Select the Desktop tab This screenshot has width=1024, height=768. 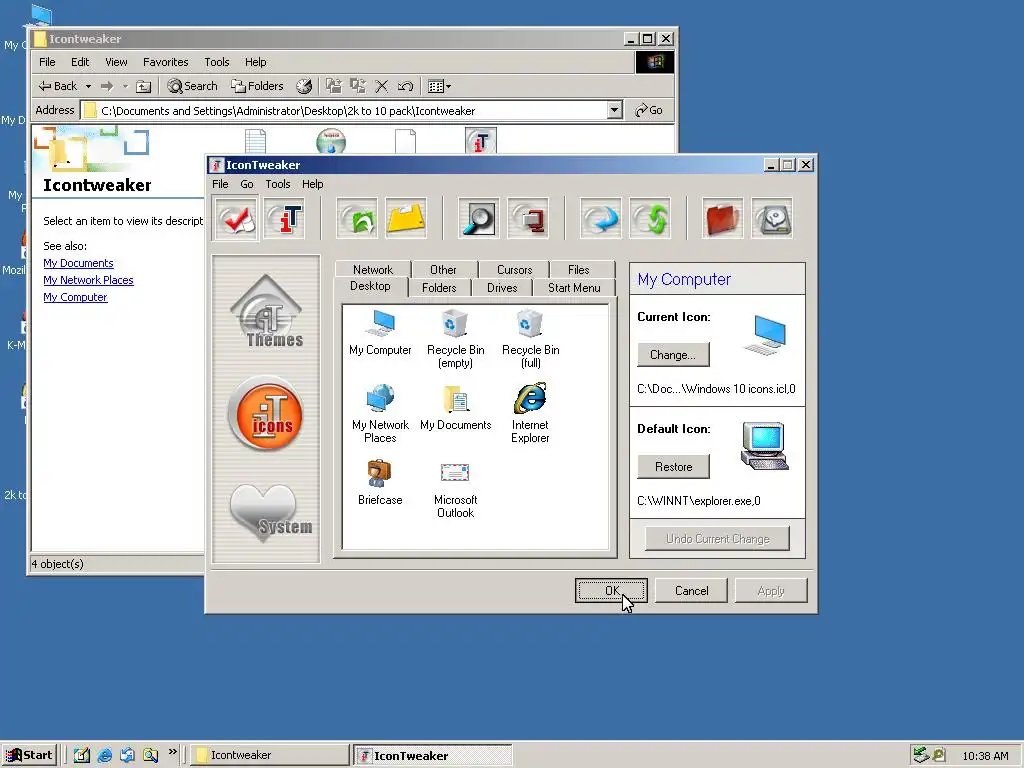(x=370, y=286)
